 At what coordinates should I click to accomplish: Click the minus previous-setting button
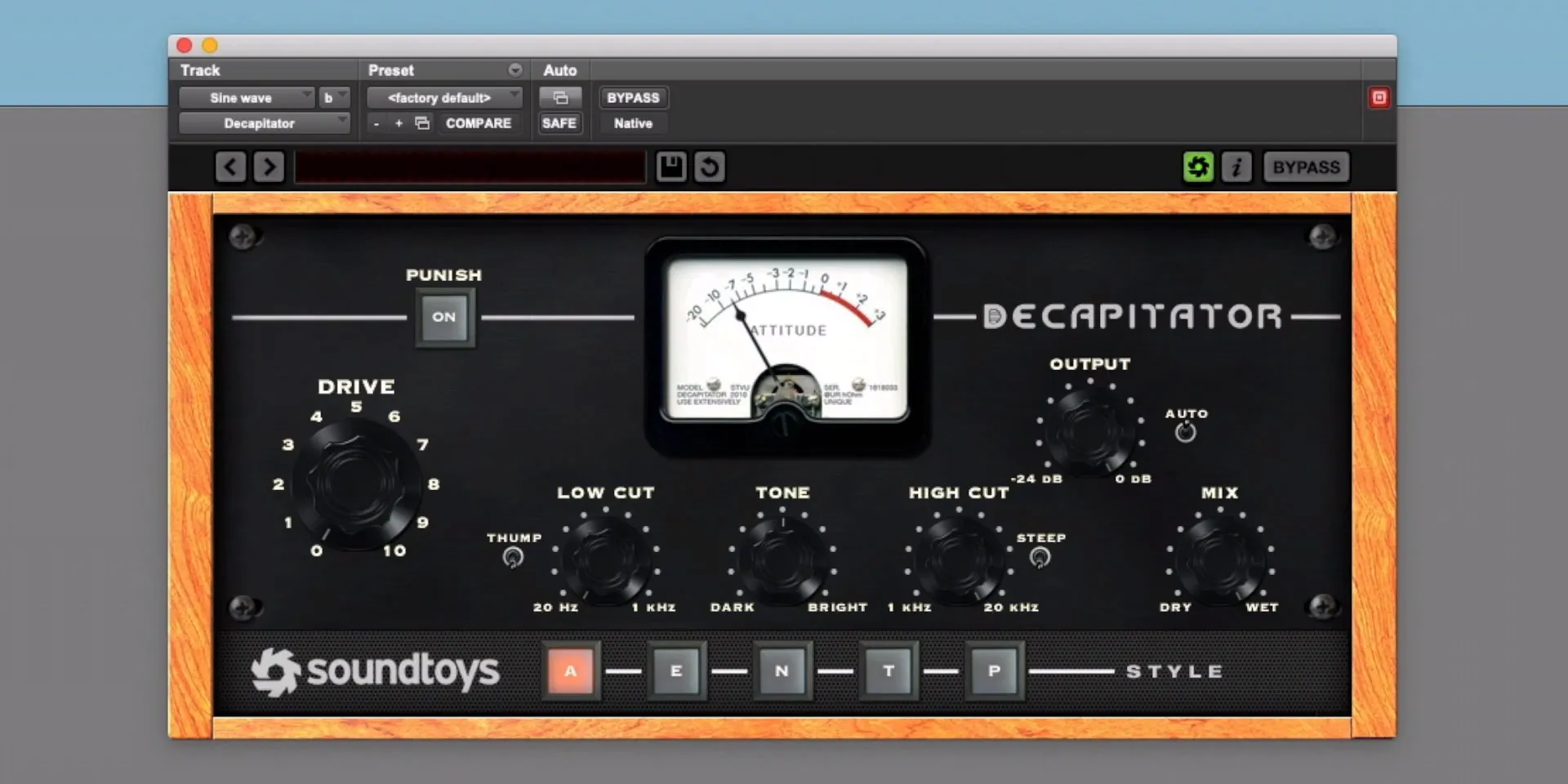tap(376, 123)
